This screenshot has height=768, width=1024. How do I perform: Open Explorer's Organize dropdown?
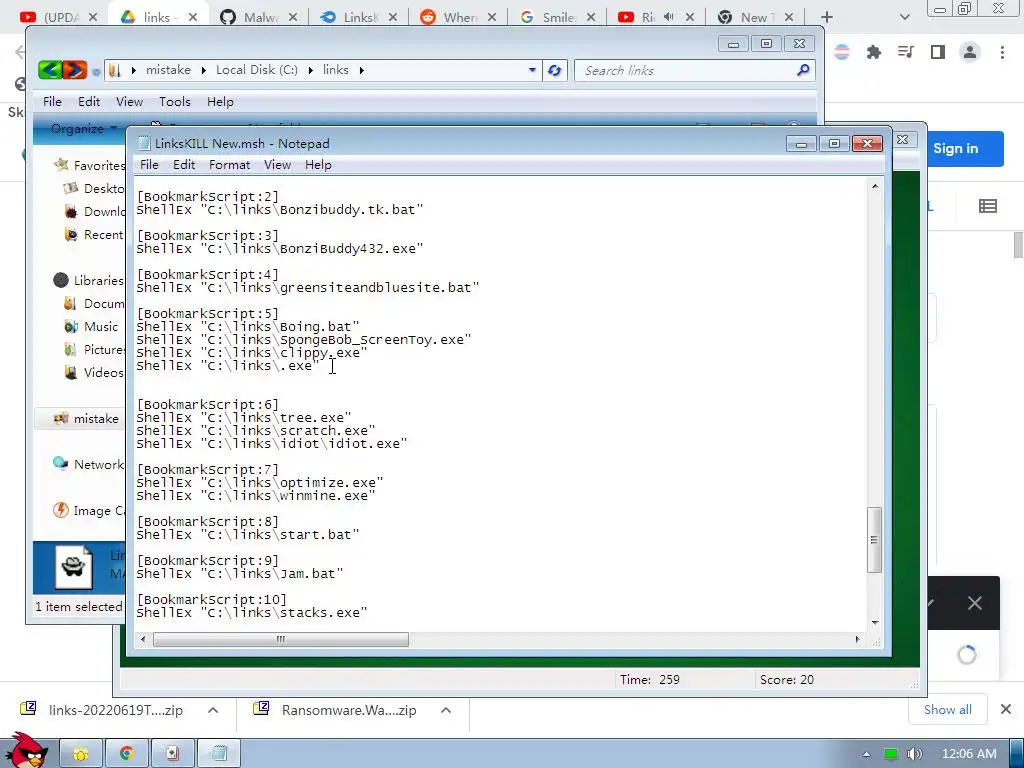(x=82, y=129)
